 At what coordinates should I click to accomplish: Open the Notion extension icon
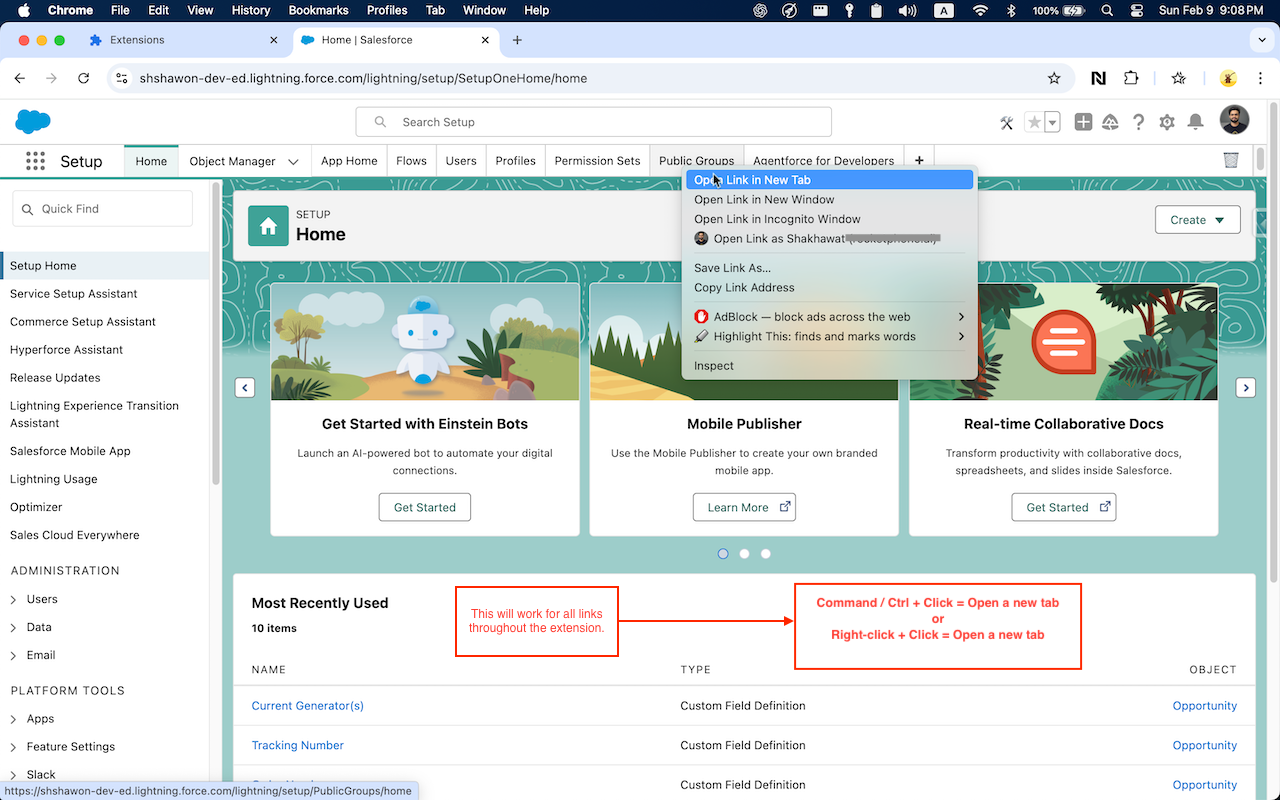click(1098, 78)
